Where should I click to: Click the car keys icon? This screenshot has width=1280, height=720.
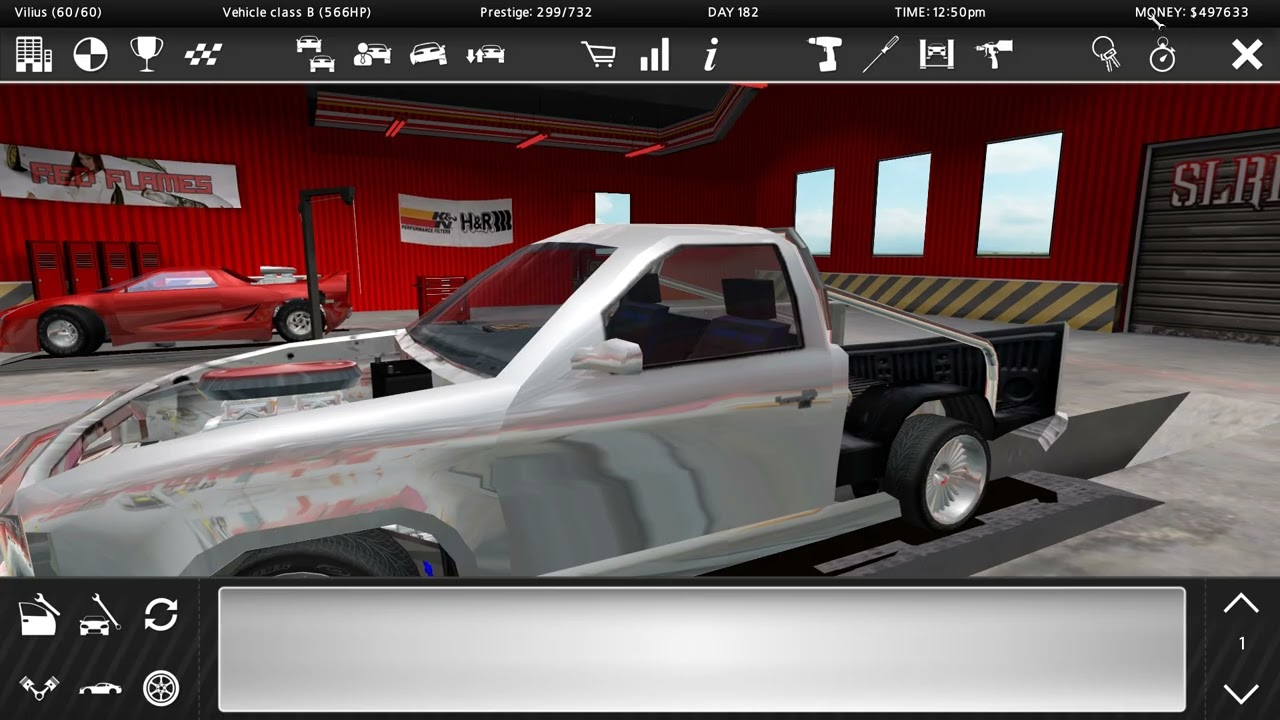pyautogui.click(x=1106, y=54)
